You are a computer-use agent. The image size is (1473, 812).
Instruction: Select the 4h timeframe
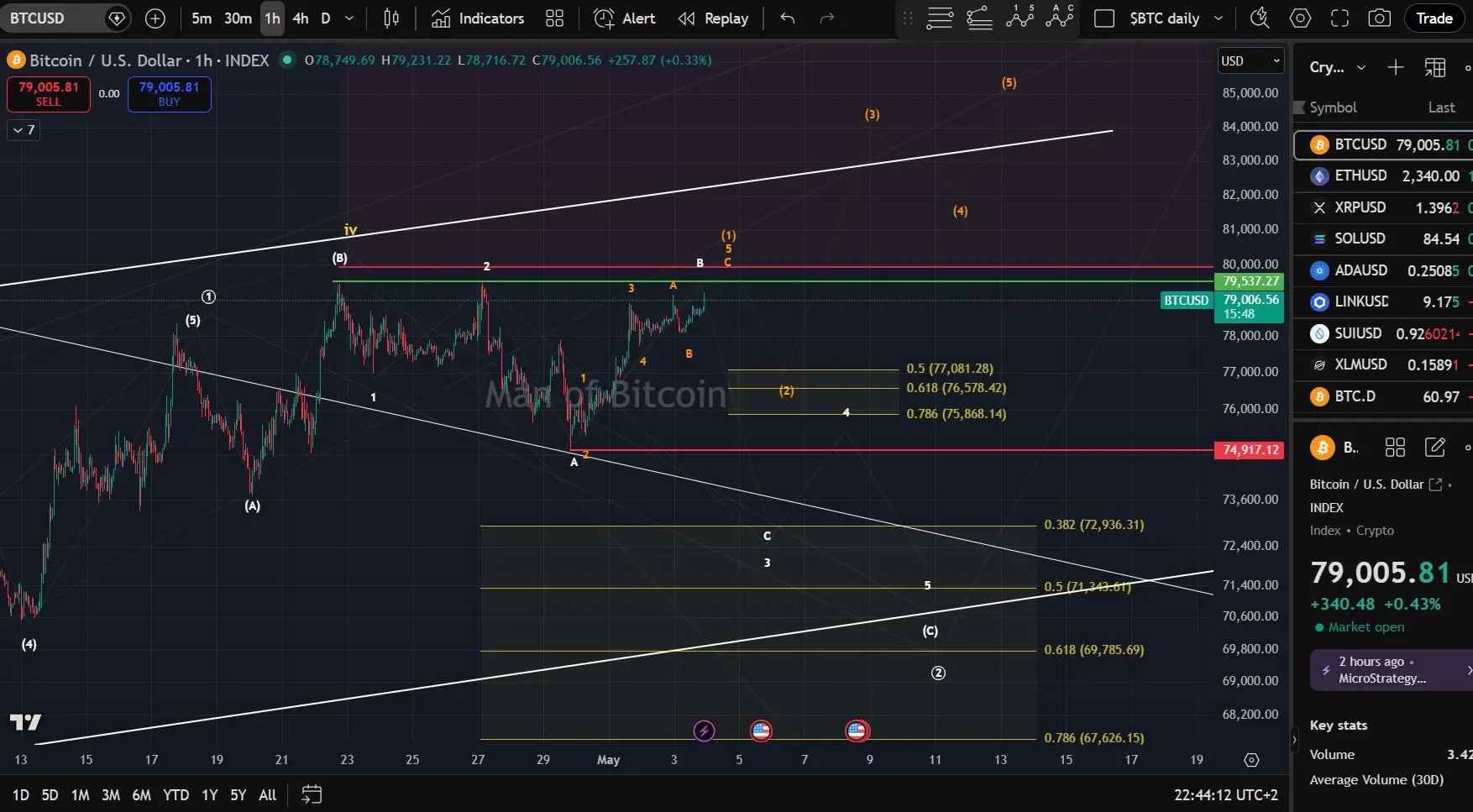pos(301,18)
